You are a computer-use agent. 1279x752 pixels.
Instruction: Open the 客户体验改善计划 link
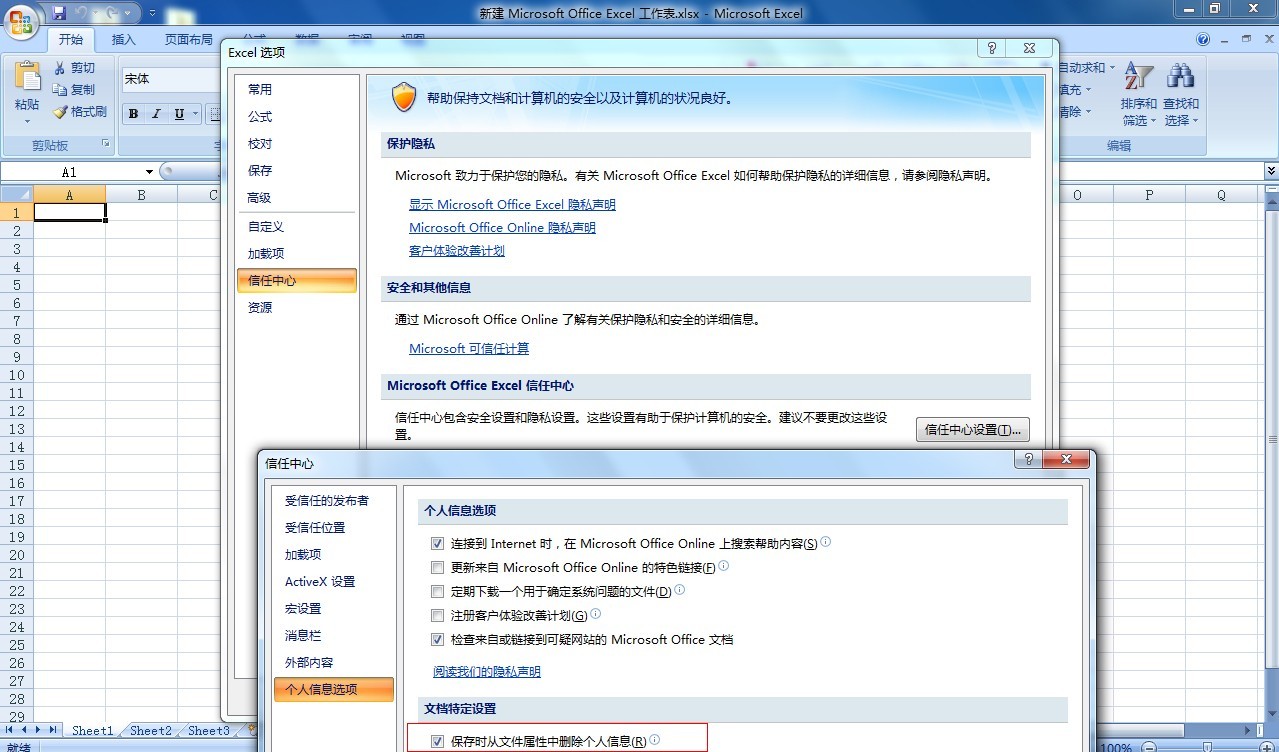[x=456, y=250]
